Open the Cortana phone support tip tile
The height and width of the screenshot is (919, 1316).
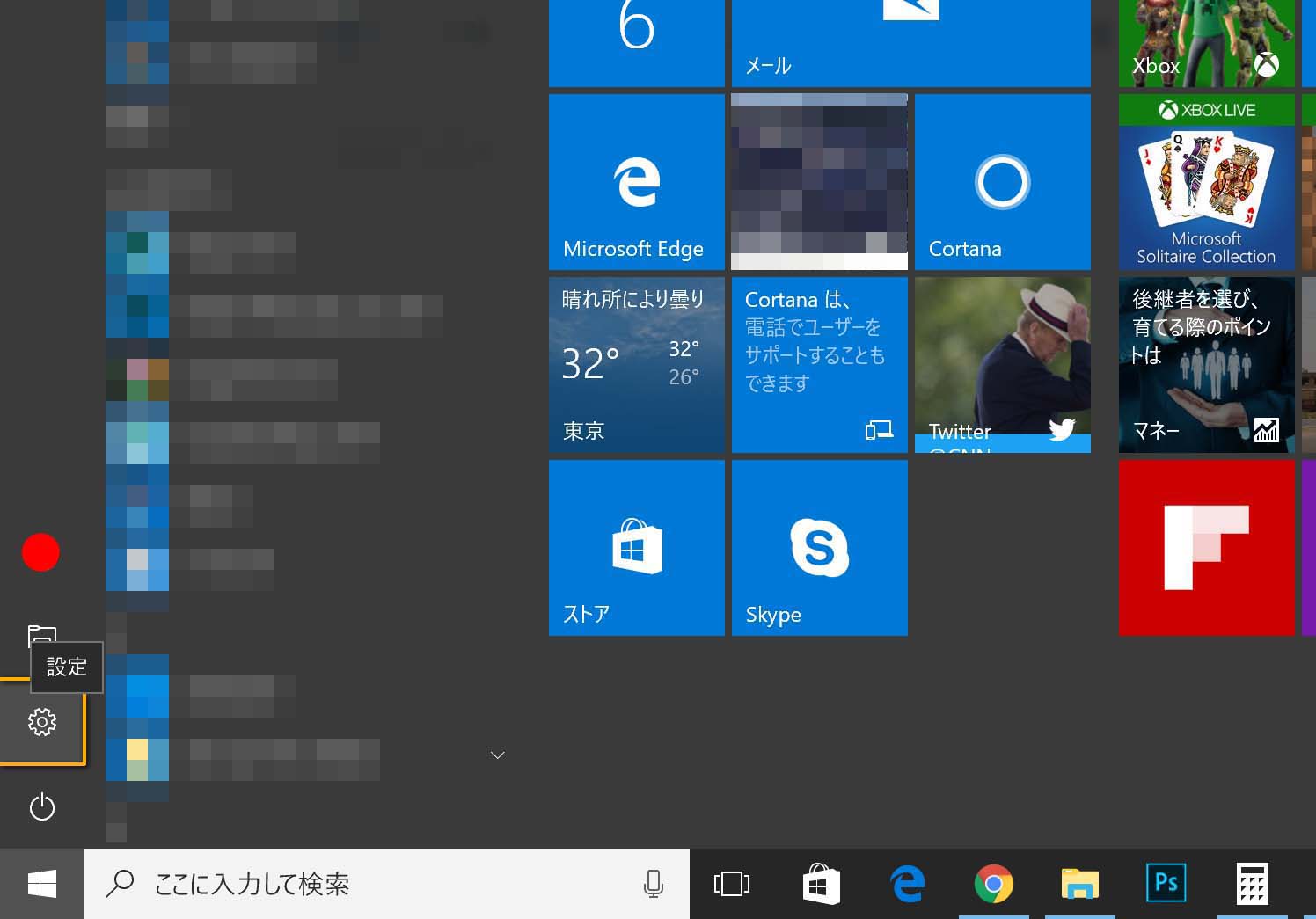820,365
